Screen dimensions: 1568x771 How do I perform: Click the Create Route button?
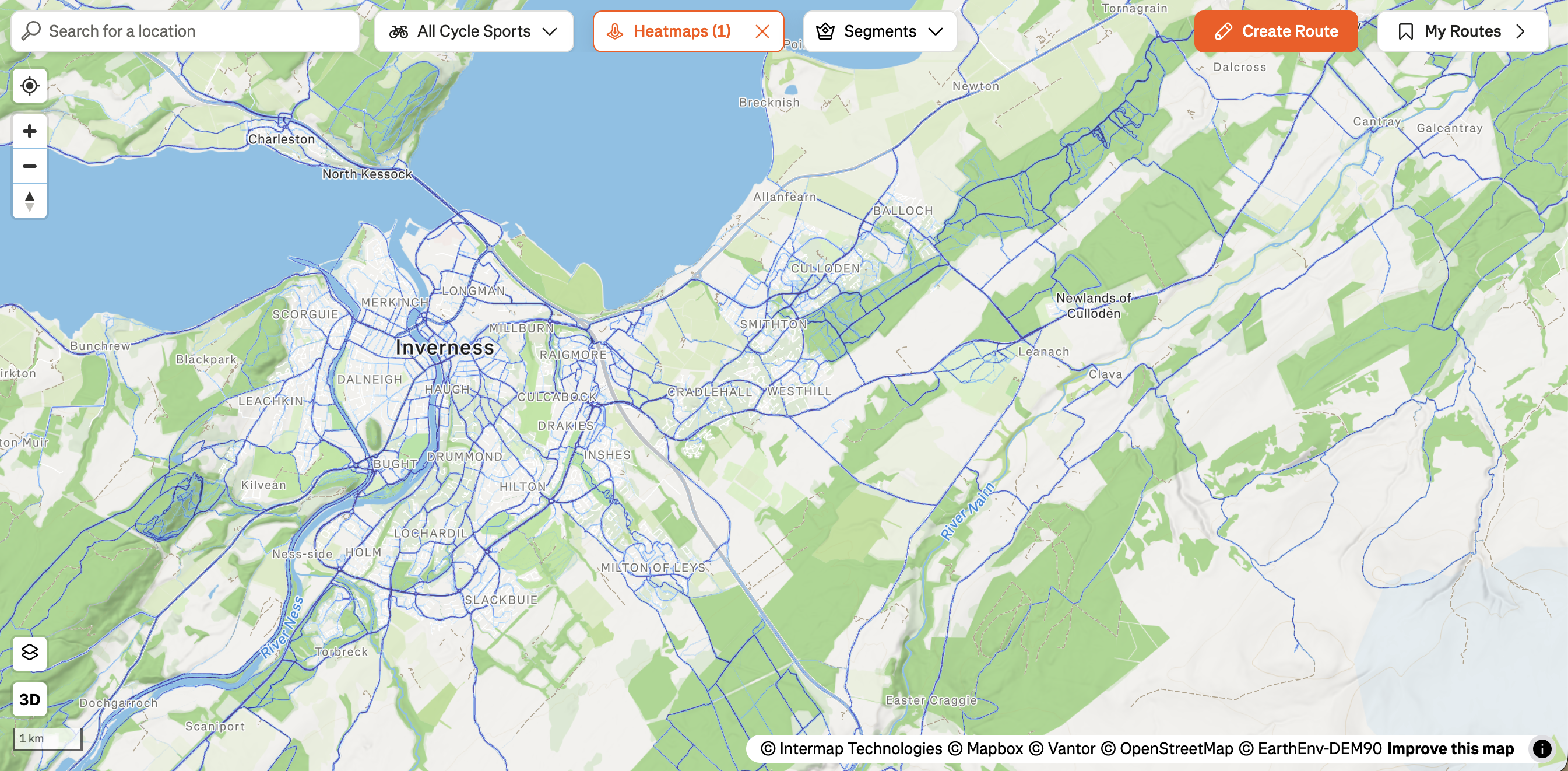[1276, 31]
